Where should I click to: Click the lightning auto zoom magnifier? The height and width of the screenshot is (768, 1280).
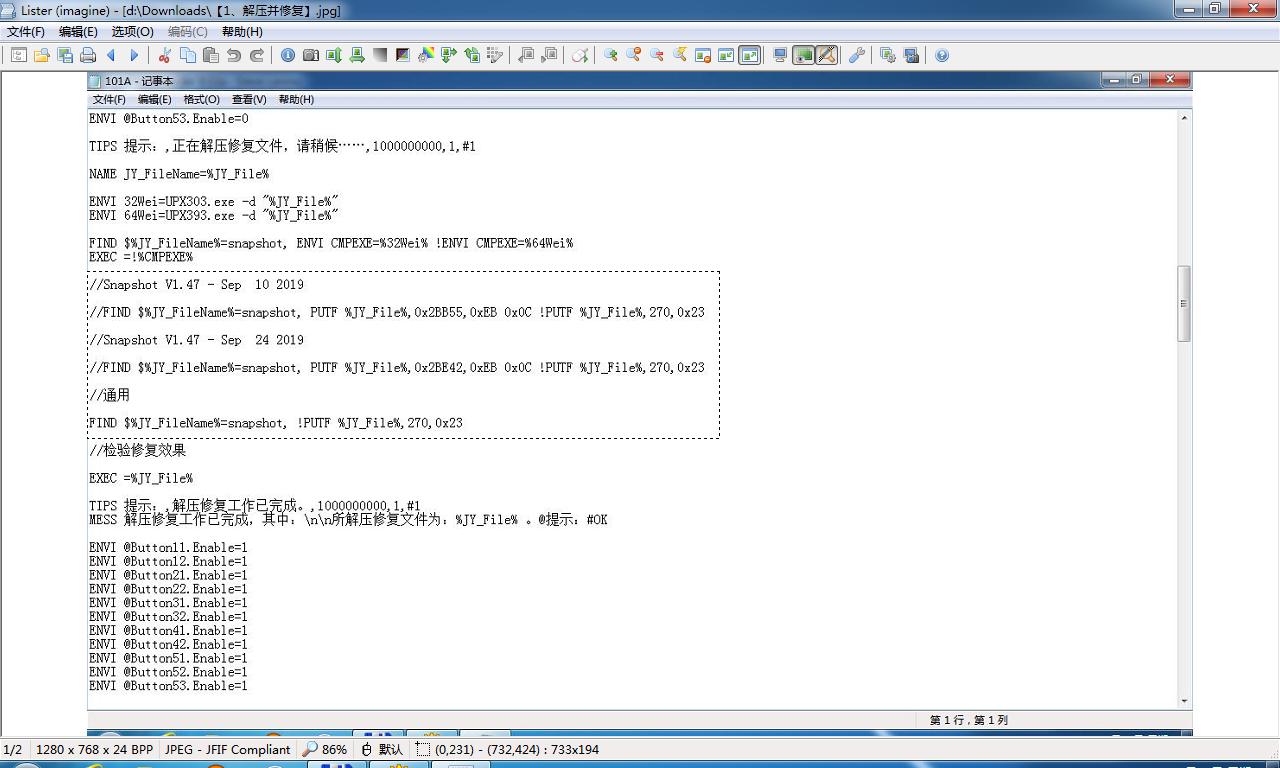(x=679, y=55)
